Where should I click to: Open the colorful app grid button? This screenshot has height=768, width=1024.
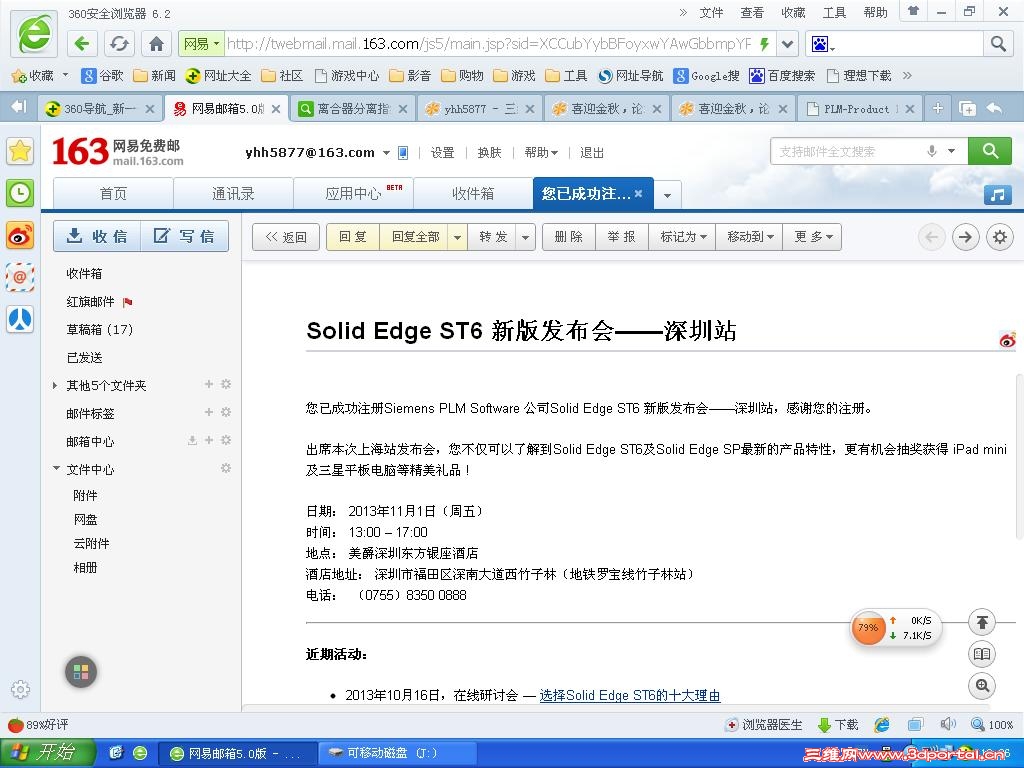[x=81, y=672]
